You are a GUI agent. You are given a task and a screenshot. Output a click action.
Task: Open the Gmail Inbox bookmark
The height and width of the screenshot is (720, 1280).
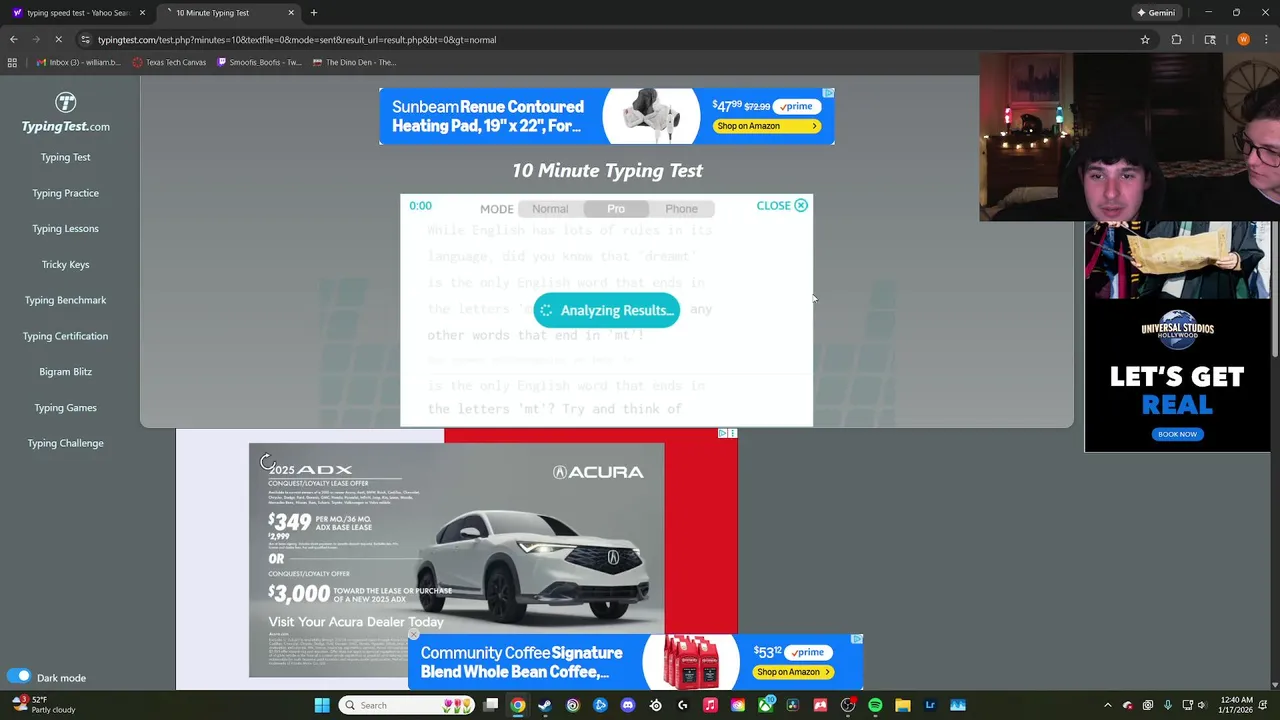click(x=78, y=62)
